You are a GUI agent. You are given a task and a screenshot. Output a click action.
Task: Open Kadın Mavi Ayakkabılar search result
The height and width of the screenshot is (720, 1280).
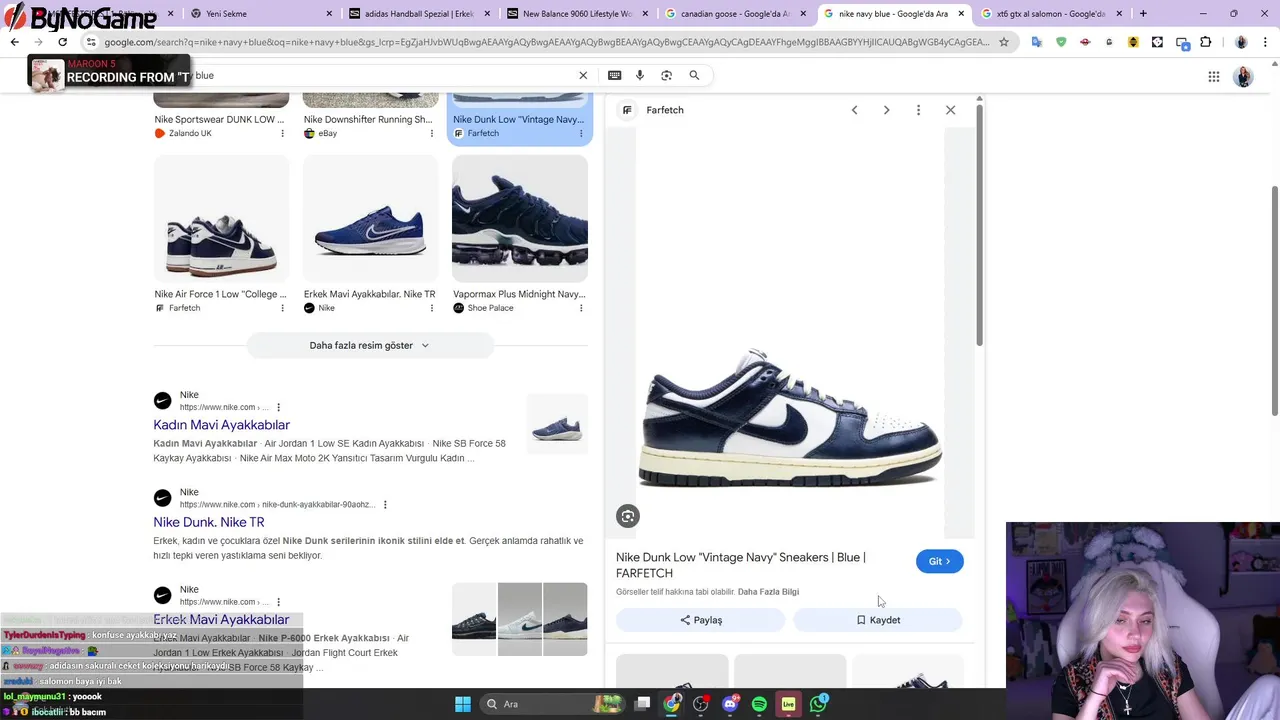point(221,425)
